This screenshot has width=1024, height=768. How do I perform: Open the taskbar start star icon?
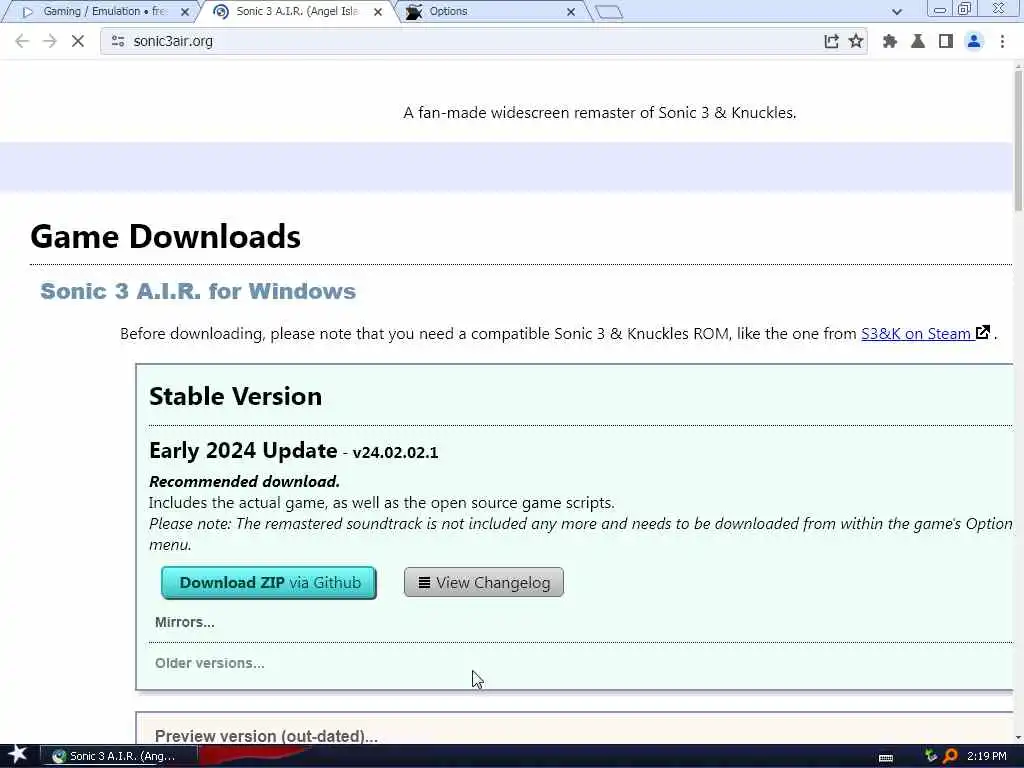pyautogui.click(x=17, y=754)
